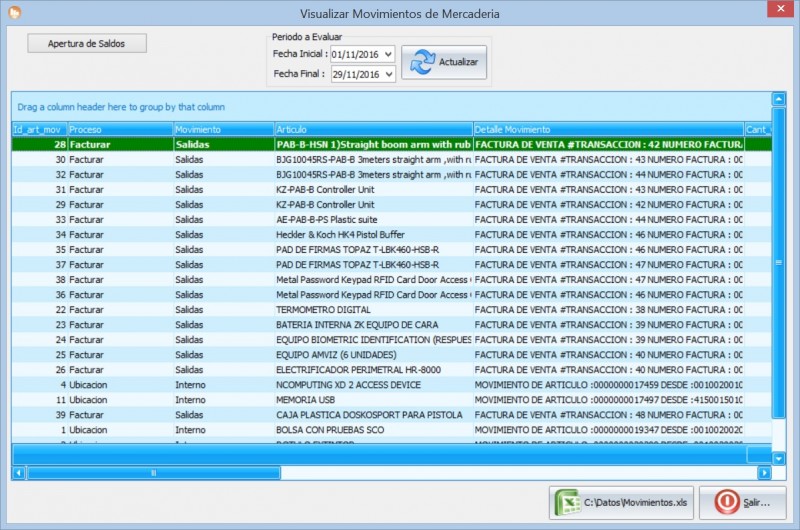Viewport: 800px width, 530px height.
Task: Sort by the Proceso column header
Action: 120,130
